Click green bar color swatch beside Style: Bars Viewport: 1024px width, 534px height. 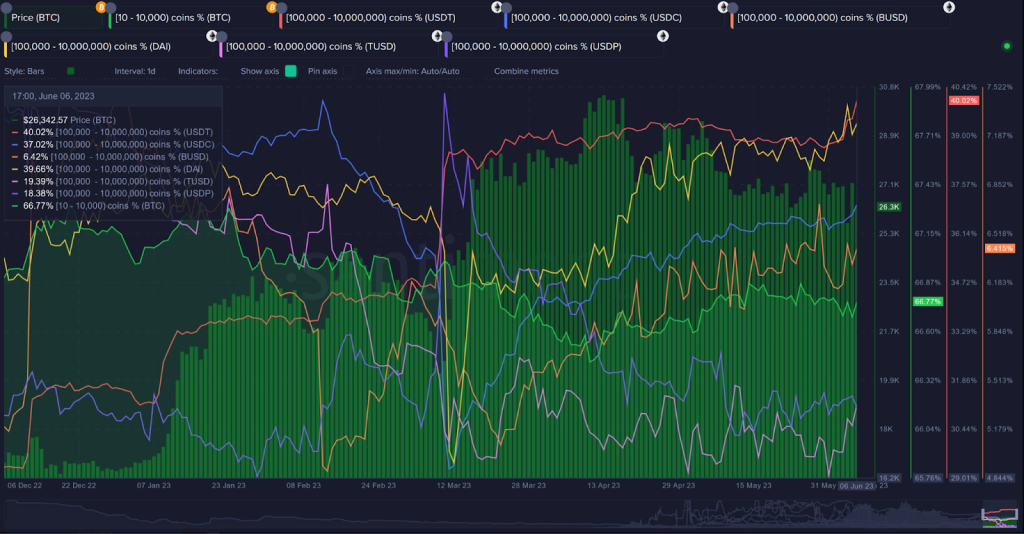(71, 71)
